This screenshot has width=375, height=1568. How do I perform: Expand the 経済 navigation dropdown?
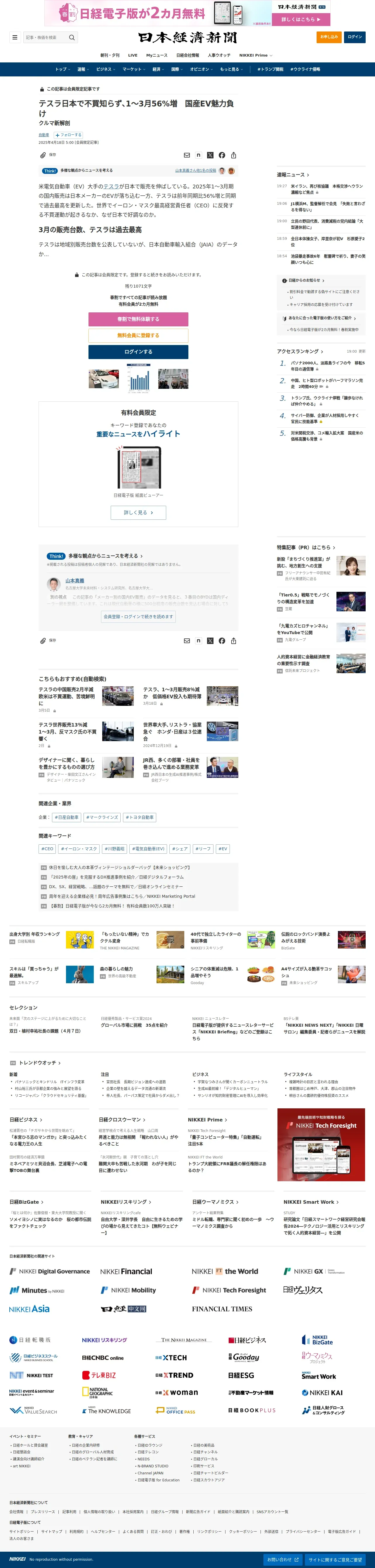click(x=159, y=69)
